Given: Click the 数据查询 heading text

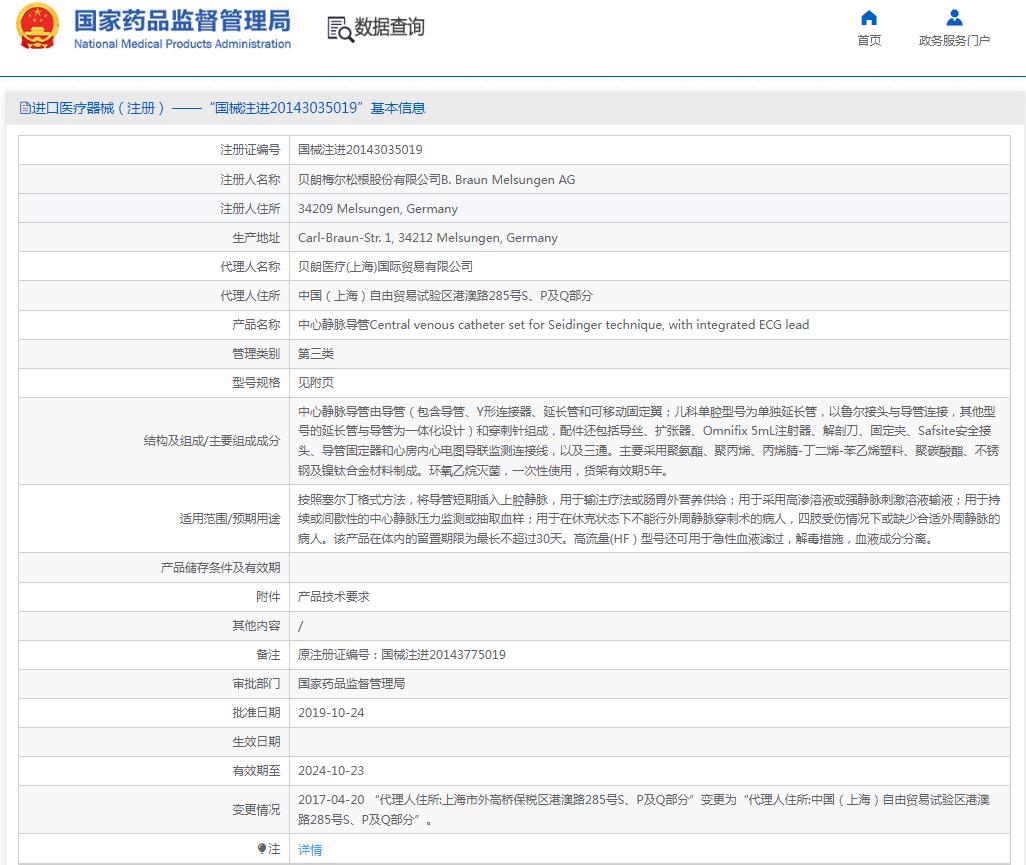Looking at the screenshot, I should pos(389,27).
